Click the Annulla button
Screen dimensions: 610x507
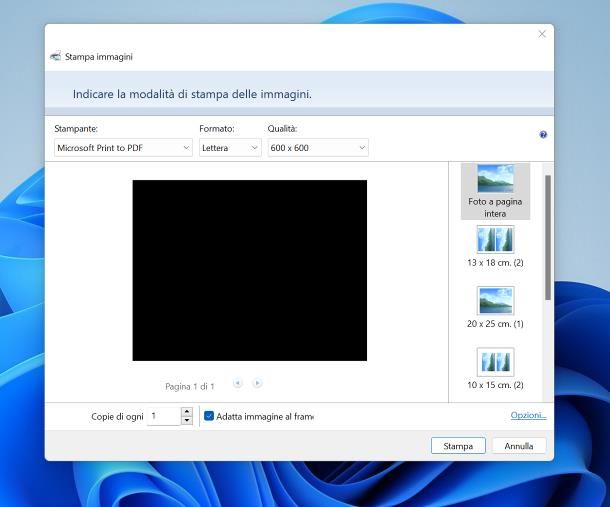pos(519,446)
